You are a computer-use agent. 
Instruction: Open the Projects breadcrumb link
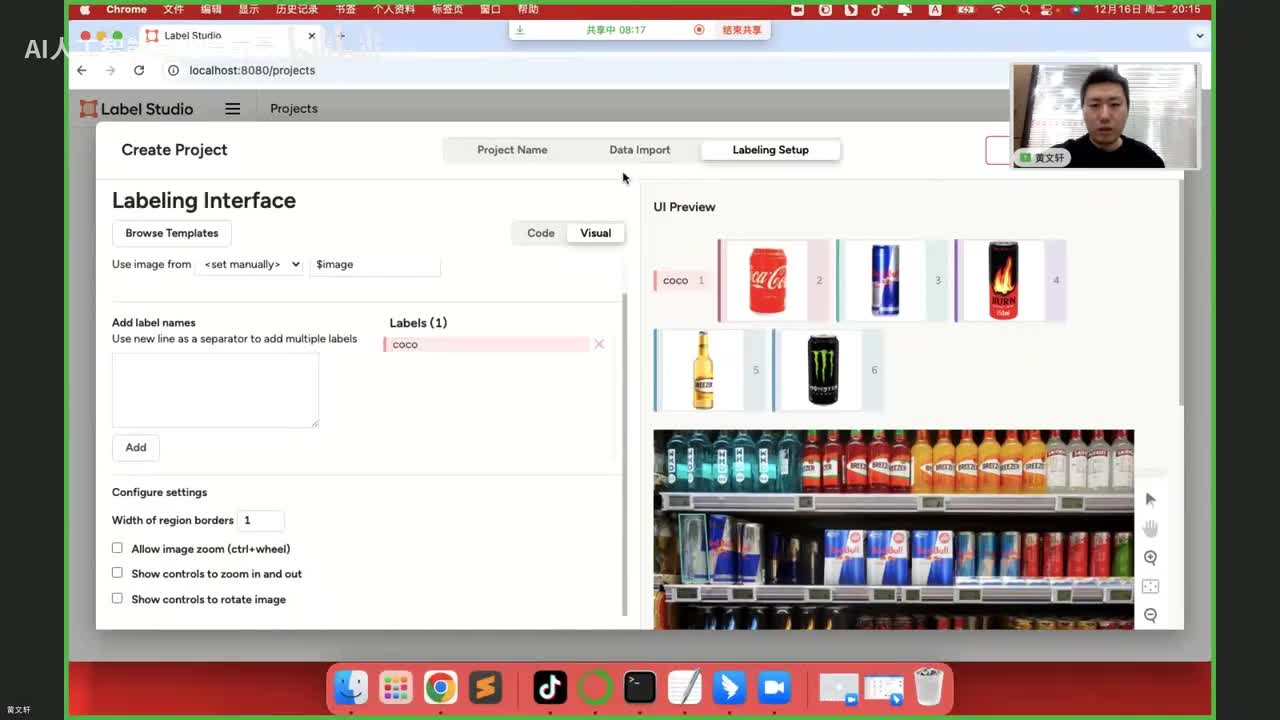coord(294,109)
